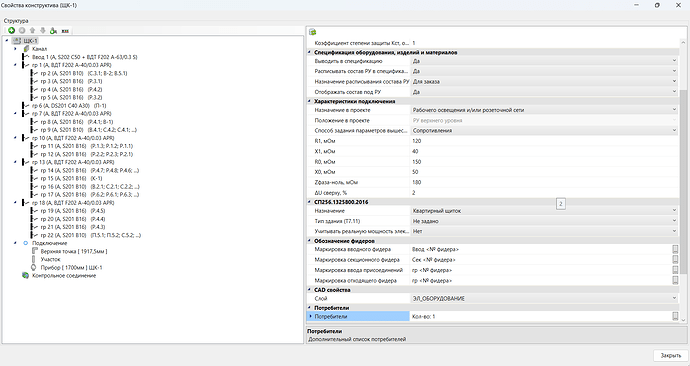
Task: Click the ΔU сверху, % value field
Action: coord(544,193)
